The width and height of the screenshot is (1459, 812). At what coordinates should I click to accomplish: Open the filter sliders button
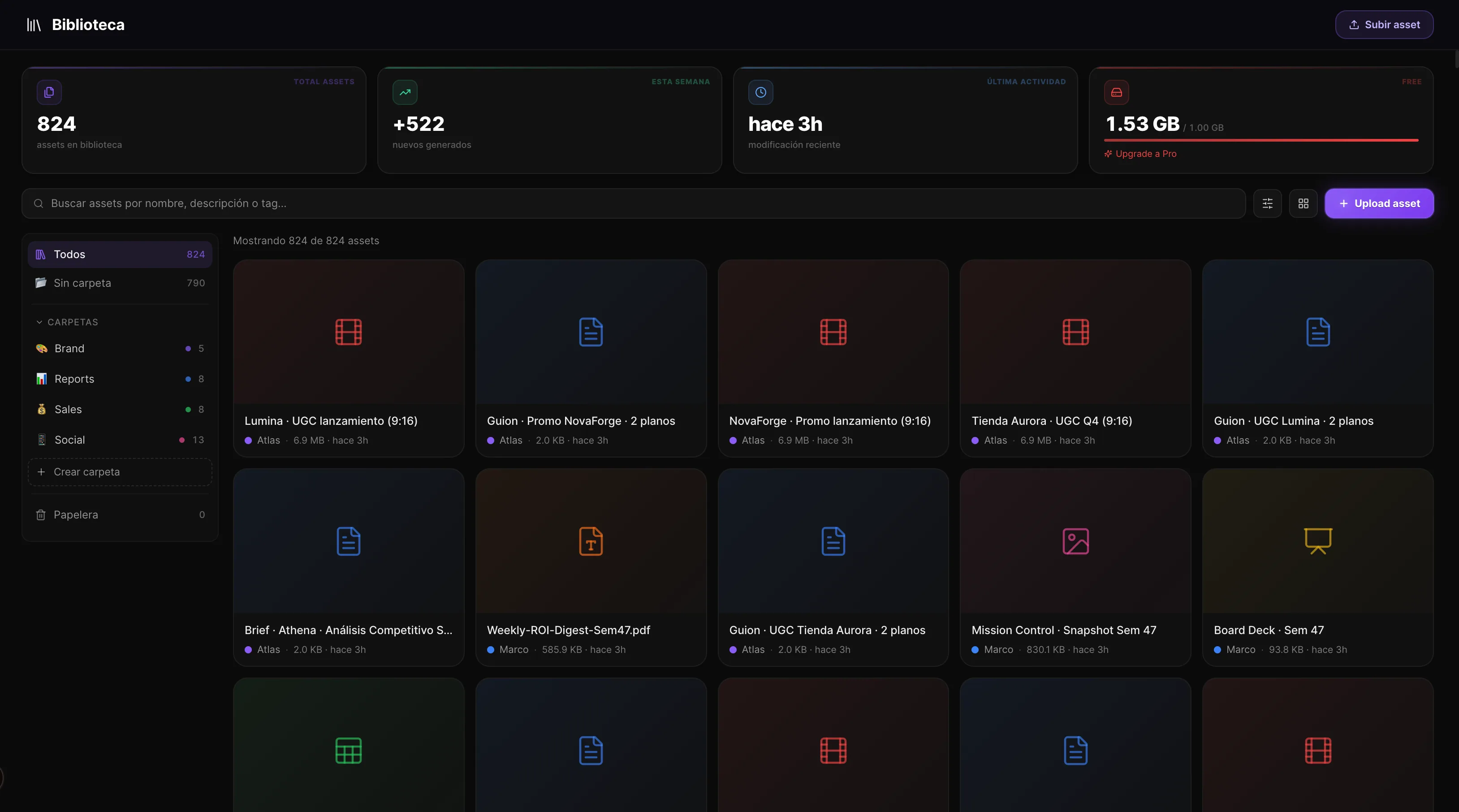[x=1268, y=203]
